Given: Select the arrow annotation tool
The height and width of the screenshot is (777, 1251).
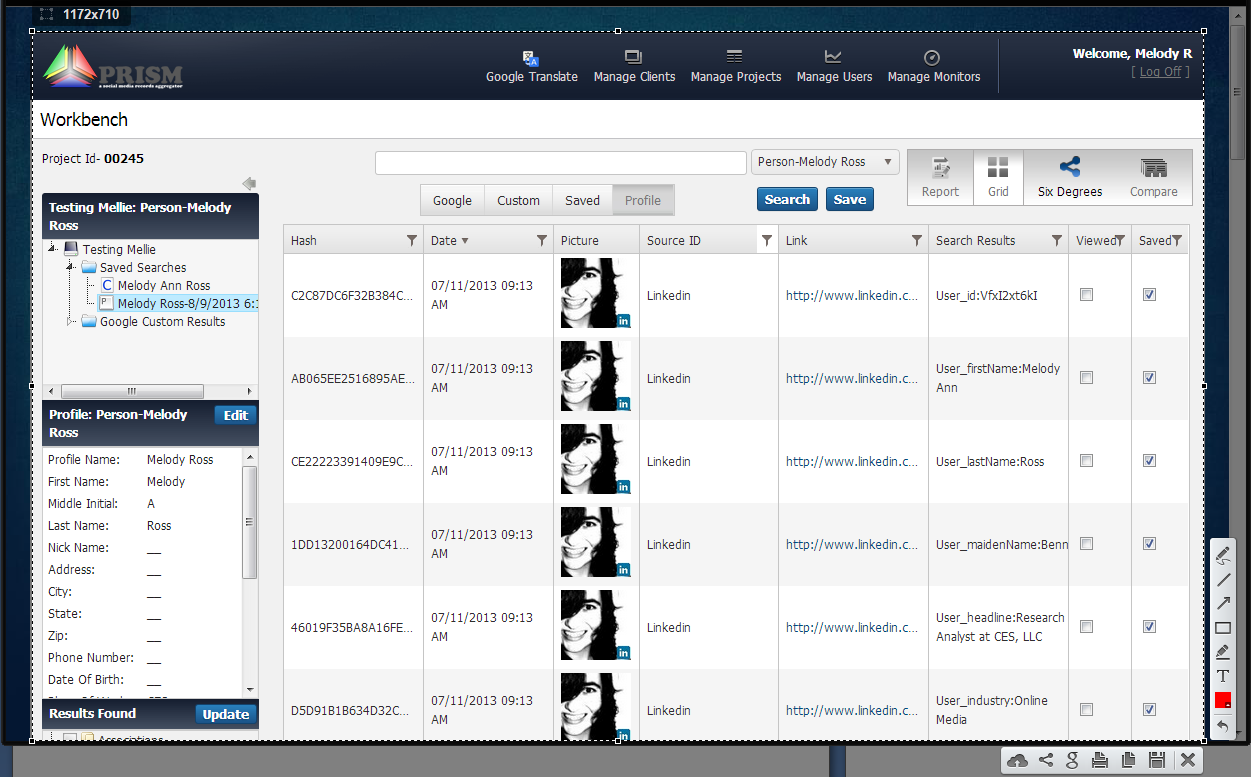Looking at the screenshot, I should pyautogui.click(x=1223, y=603).
